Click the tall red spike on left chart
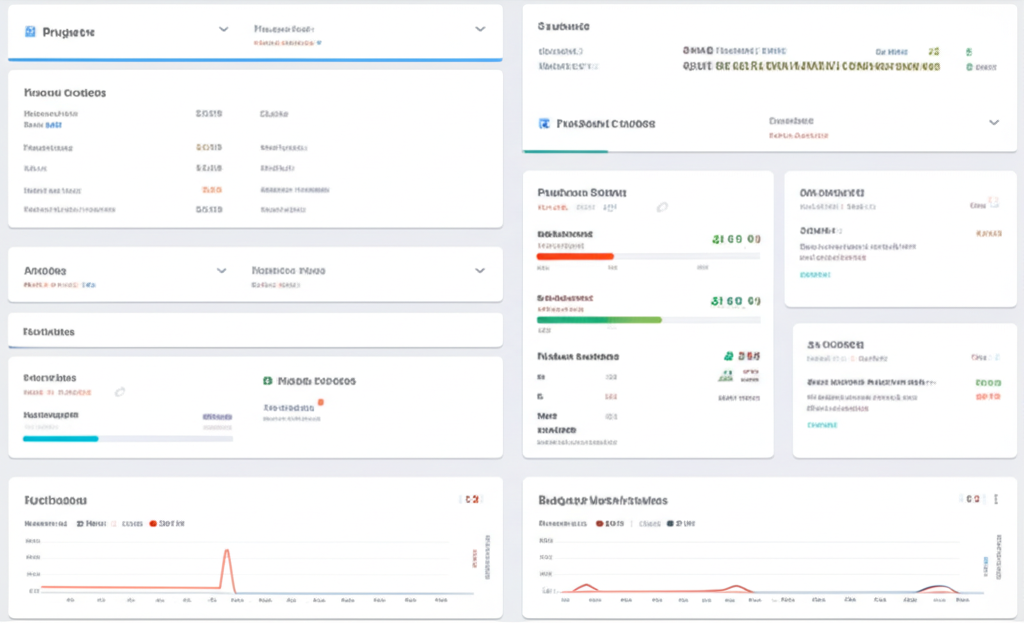Screen dimensions: 1024x623 pos(227,569)
